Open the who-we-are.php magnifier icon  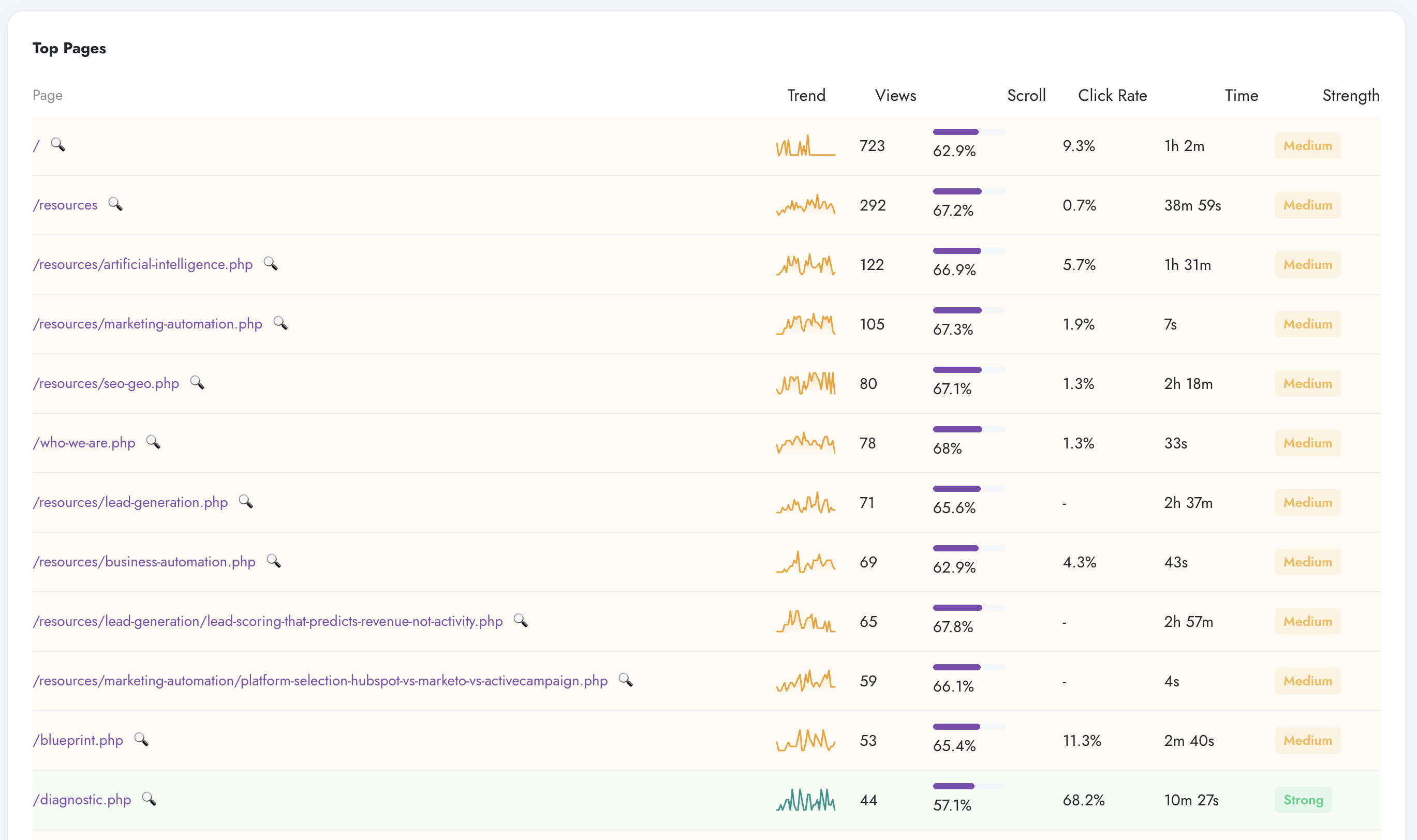[x=154, y=442]
